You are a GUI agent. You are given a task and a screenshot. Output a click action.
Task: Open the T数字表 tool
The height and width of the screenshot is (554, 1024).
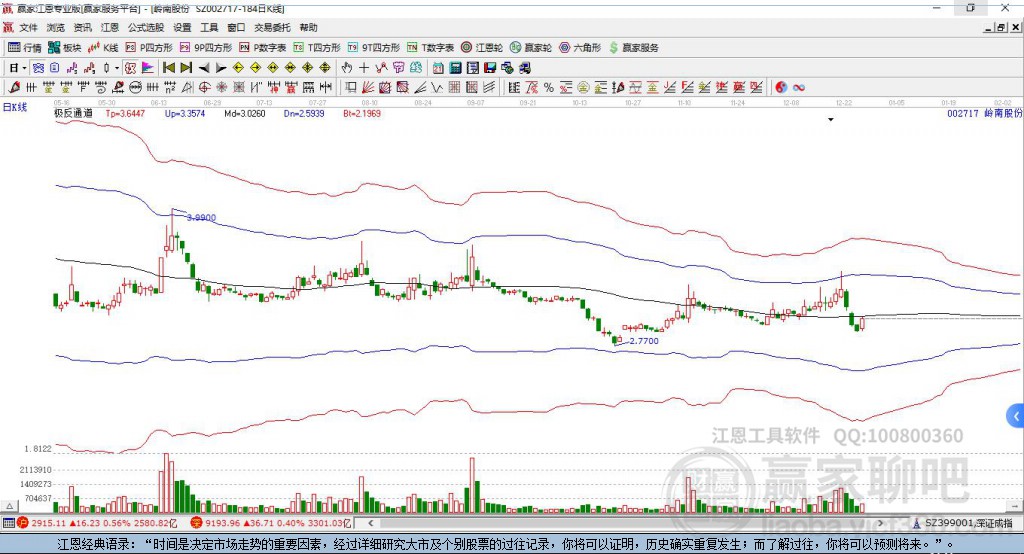pos(430,48)
